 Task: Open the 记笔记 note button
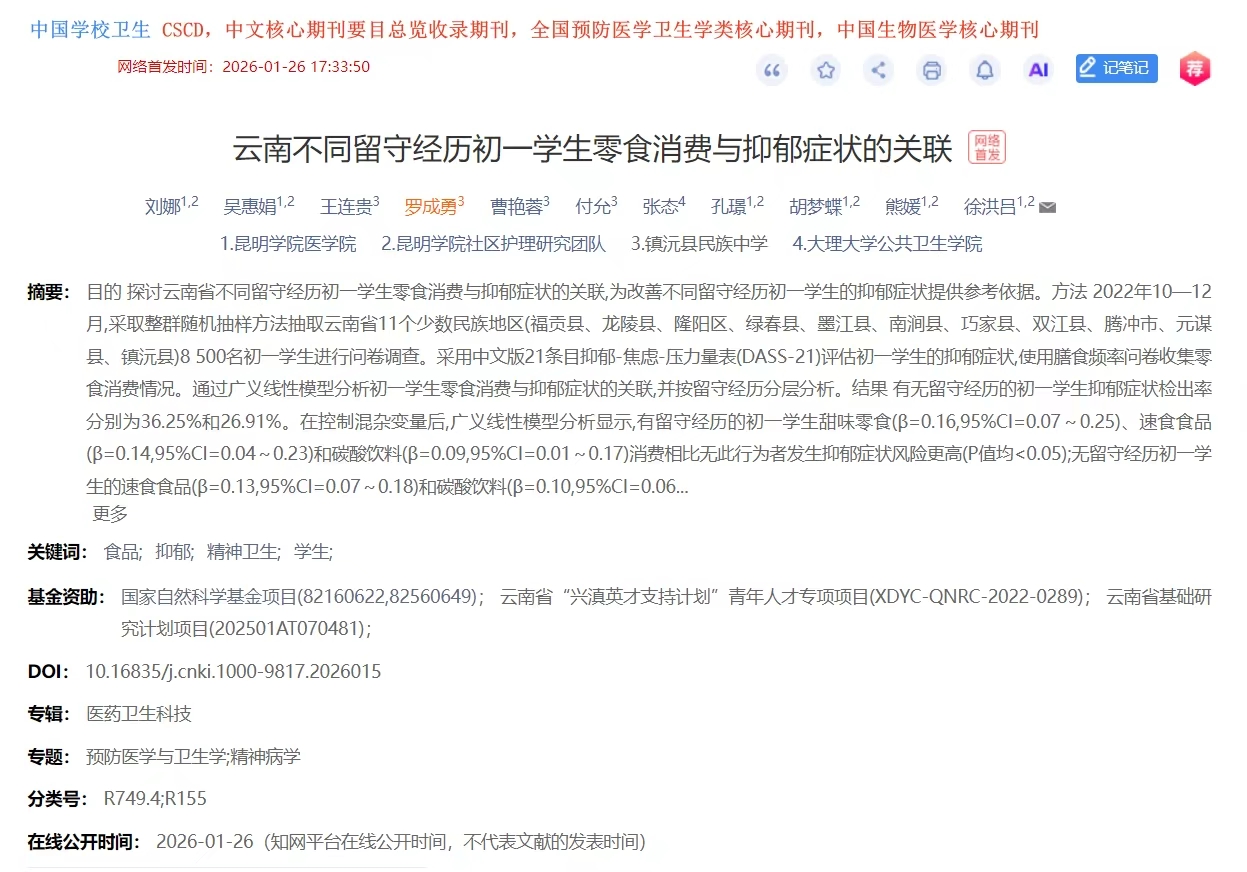[x=1116, y=69]
